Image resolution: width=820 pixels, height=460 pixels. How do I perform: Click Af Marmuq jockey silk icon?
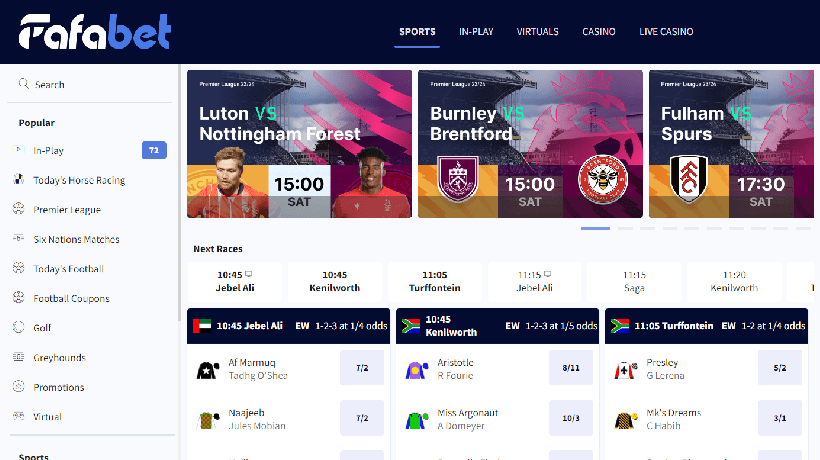[208, 370]
